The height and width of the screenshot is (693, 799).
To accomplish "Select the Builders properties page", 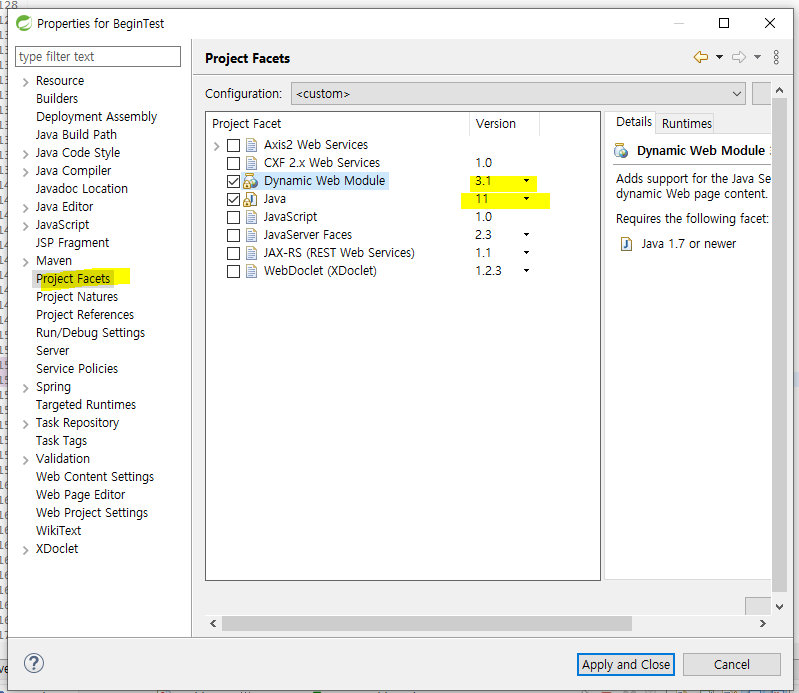I will tap(57, 98).
